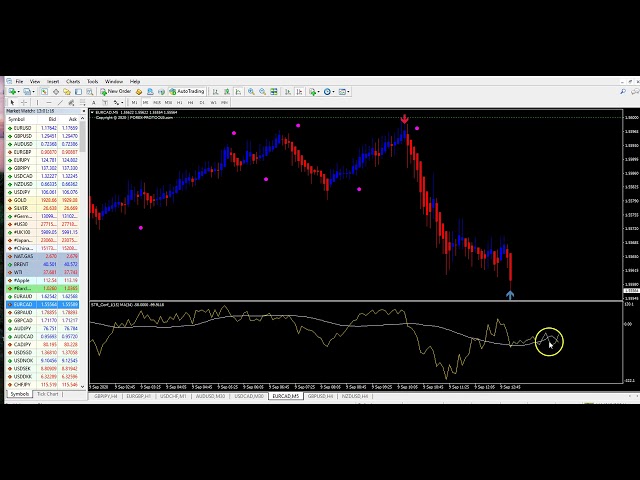Switch to the Tick Chart tab
This screenshot has height=480, width=640.
click(x=48, y=394)
